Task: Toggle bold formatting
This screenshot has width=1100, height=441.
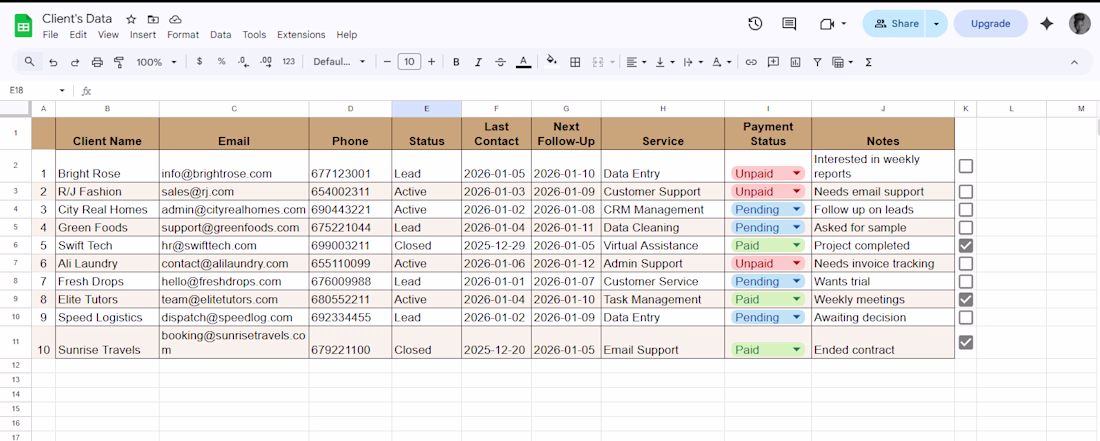Action: (x=456, y=62)
